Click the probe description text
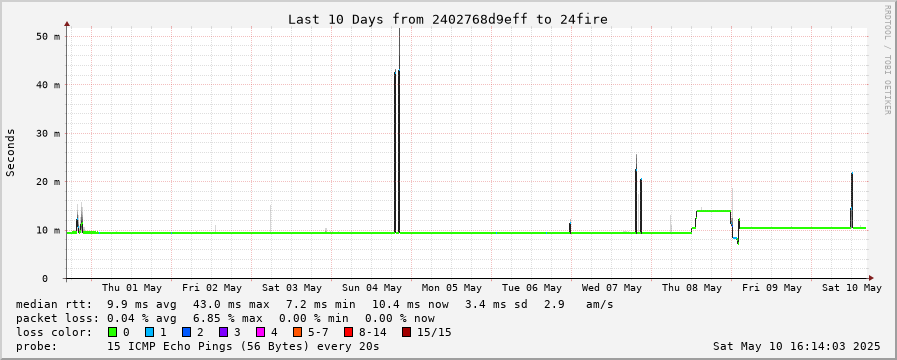 tap(197, 346)
